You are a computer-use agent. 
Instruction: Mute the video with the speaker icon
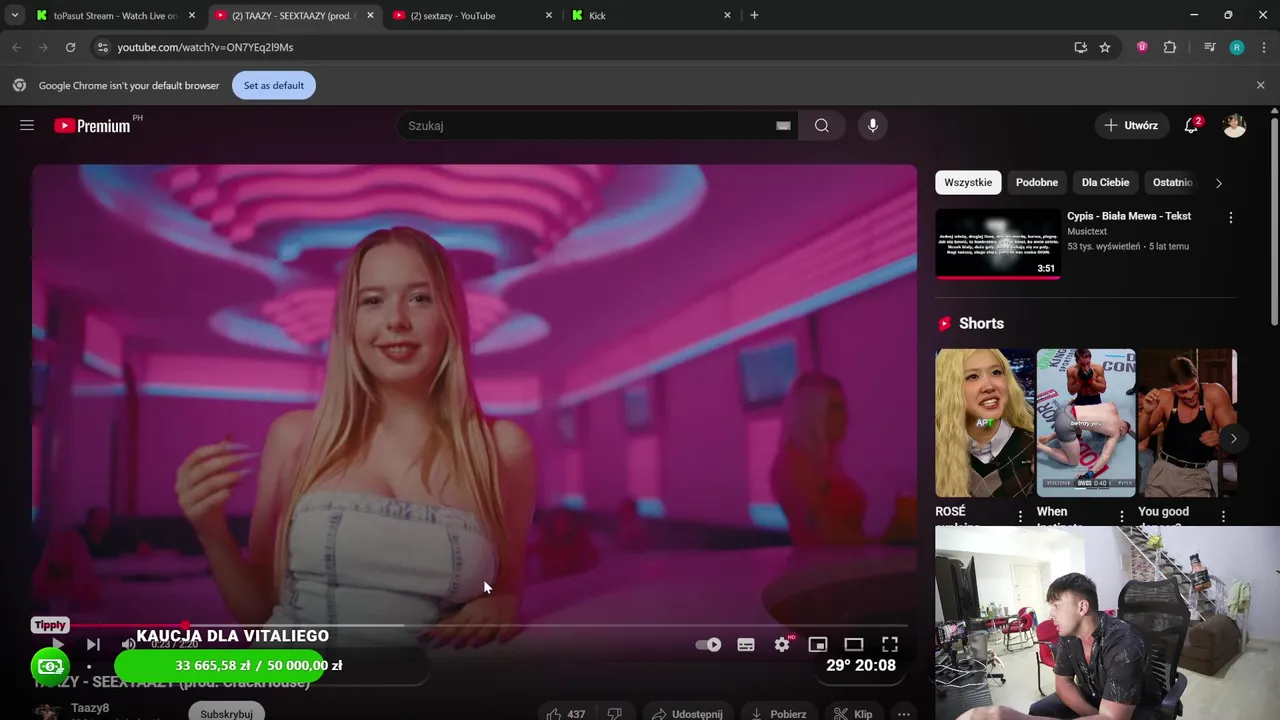(128, 645)
